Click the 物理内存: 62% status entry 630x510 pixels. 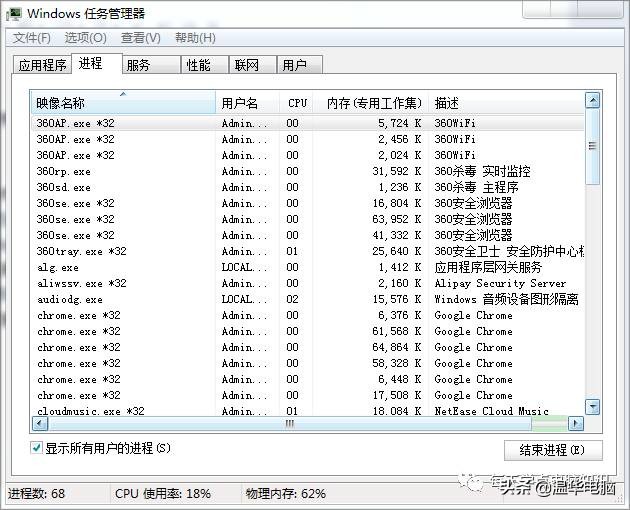[286, 494]
